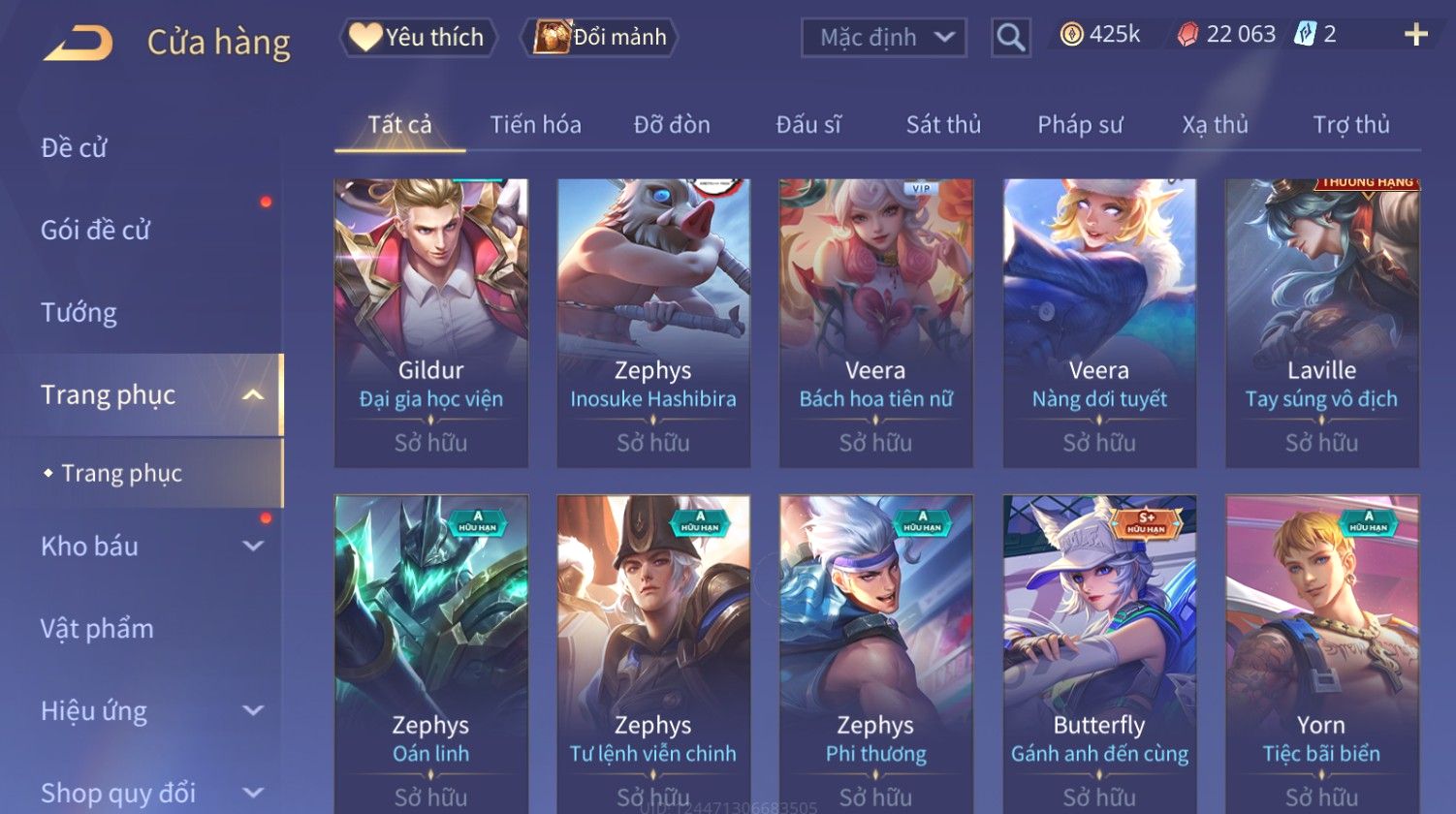Click the golden back arrow icon

(x=79, y=43)
